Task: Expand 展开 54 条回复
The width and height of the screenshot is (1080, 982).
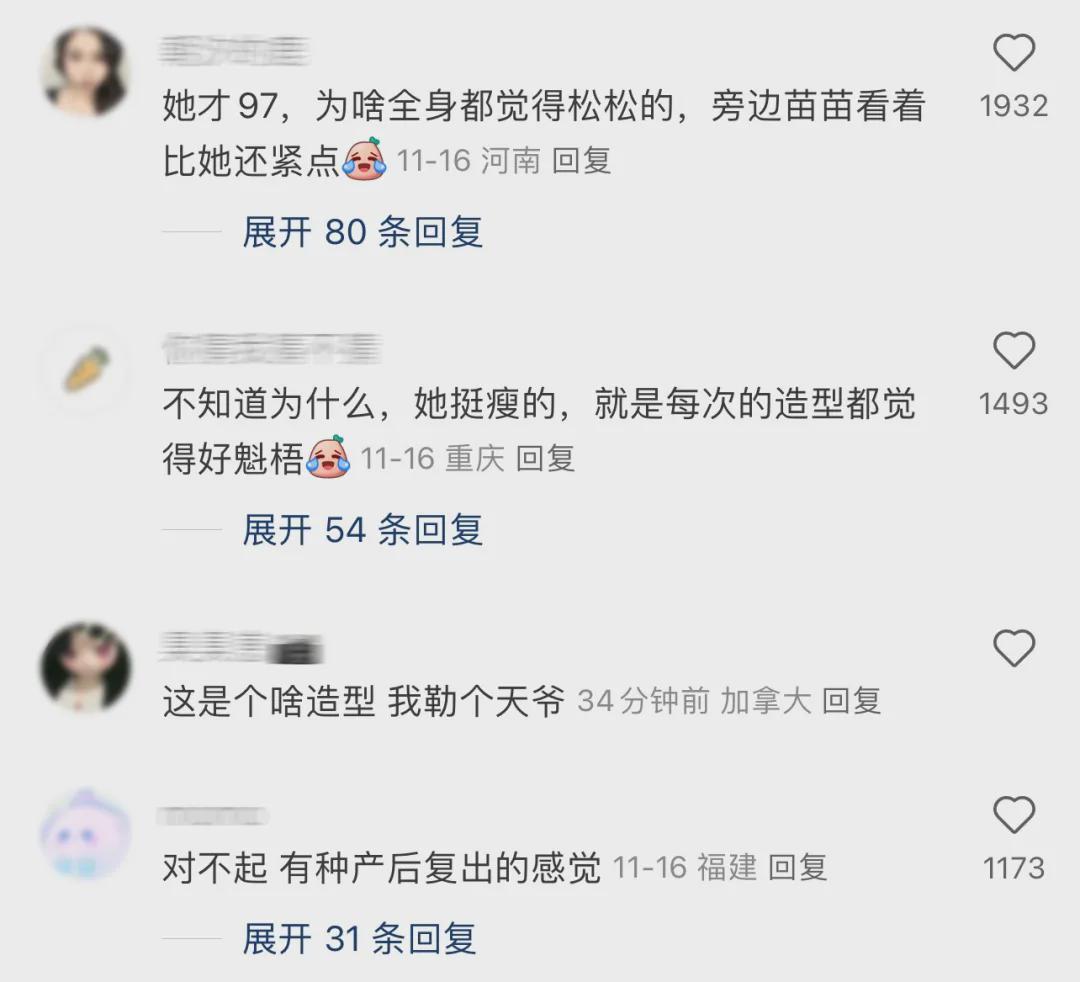Action: (x=362, y=530)
